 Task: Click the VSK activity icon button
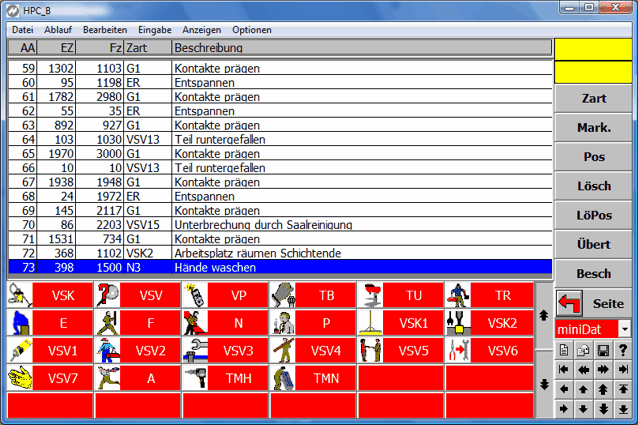tap(49, 295)
